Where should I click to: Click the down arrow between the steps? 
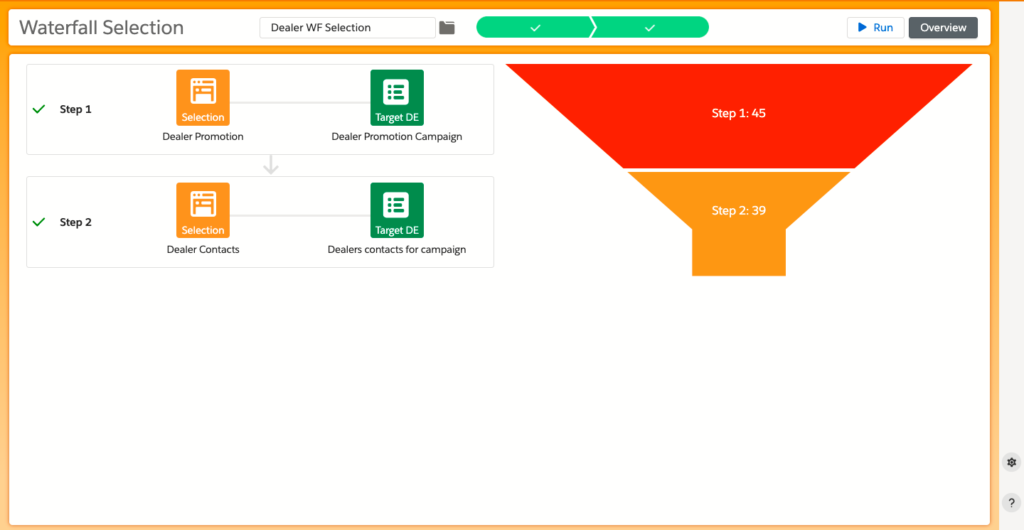(x=270, y=166)
